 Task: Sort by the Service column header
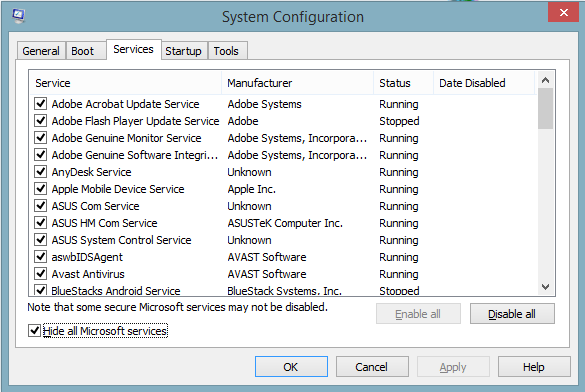125,83
